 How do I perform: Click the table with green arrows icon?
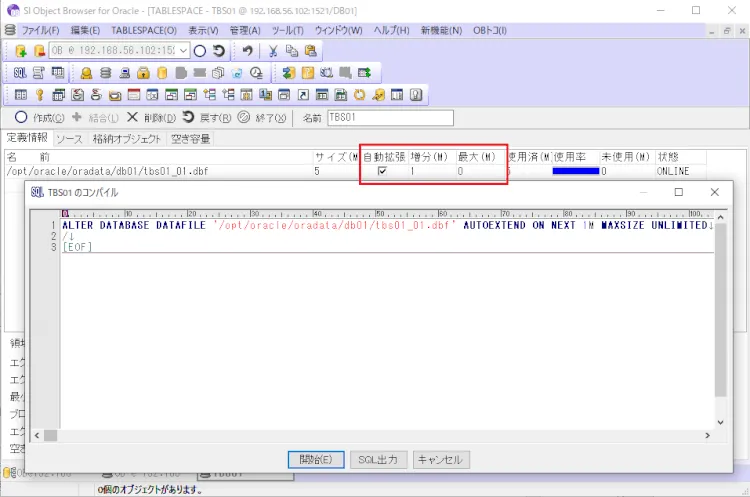pos(364,73)
